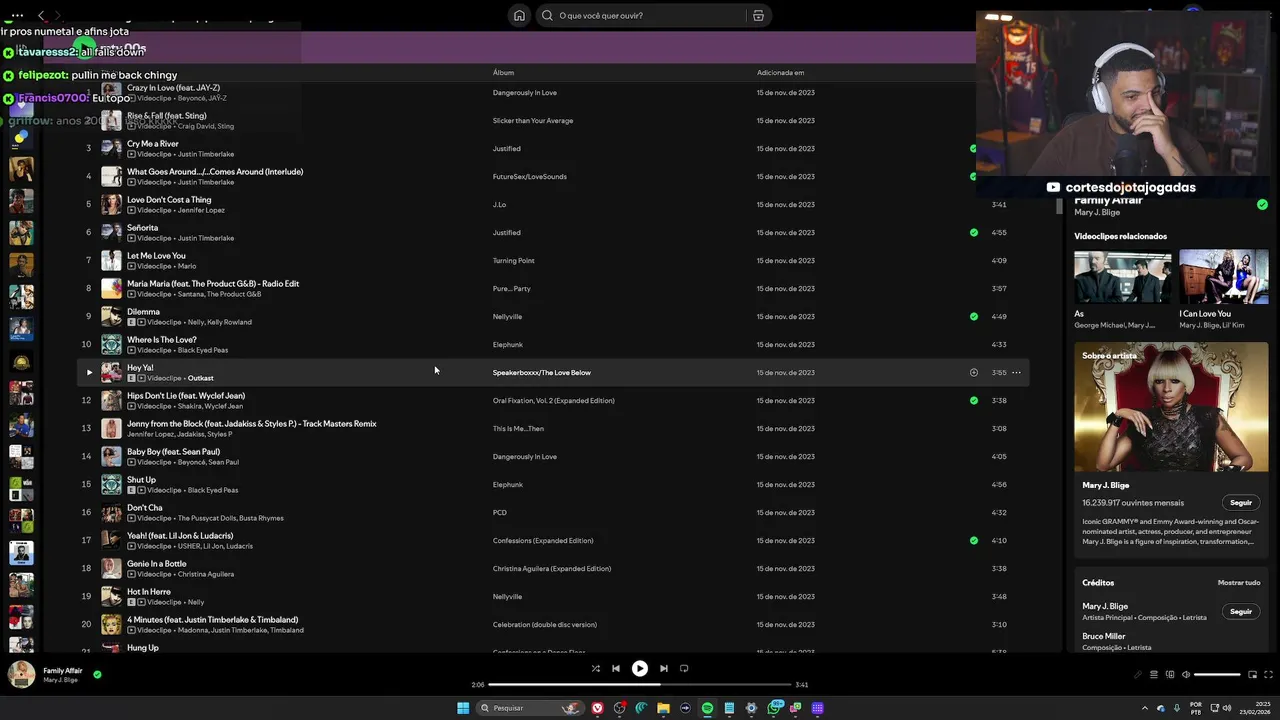Screen dimensions: 1280x720
Task: Open artist link 'Outkast'
Action: point(200,378)
